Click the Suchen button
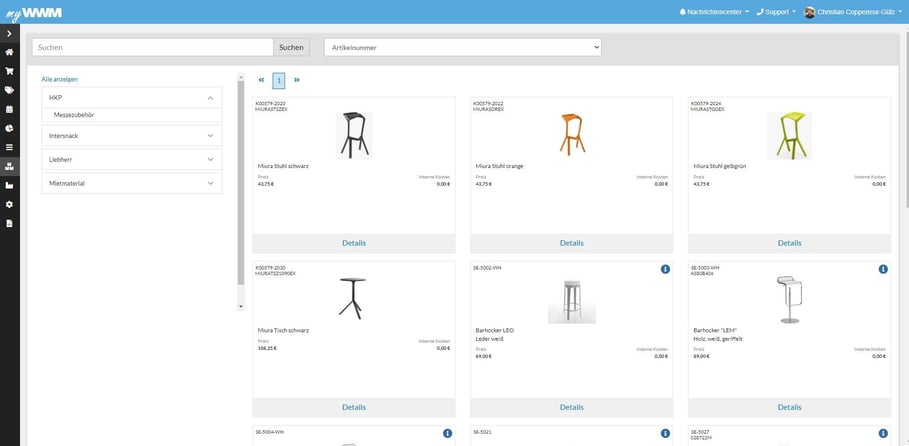 pos(291,48)
